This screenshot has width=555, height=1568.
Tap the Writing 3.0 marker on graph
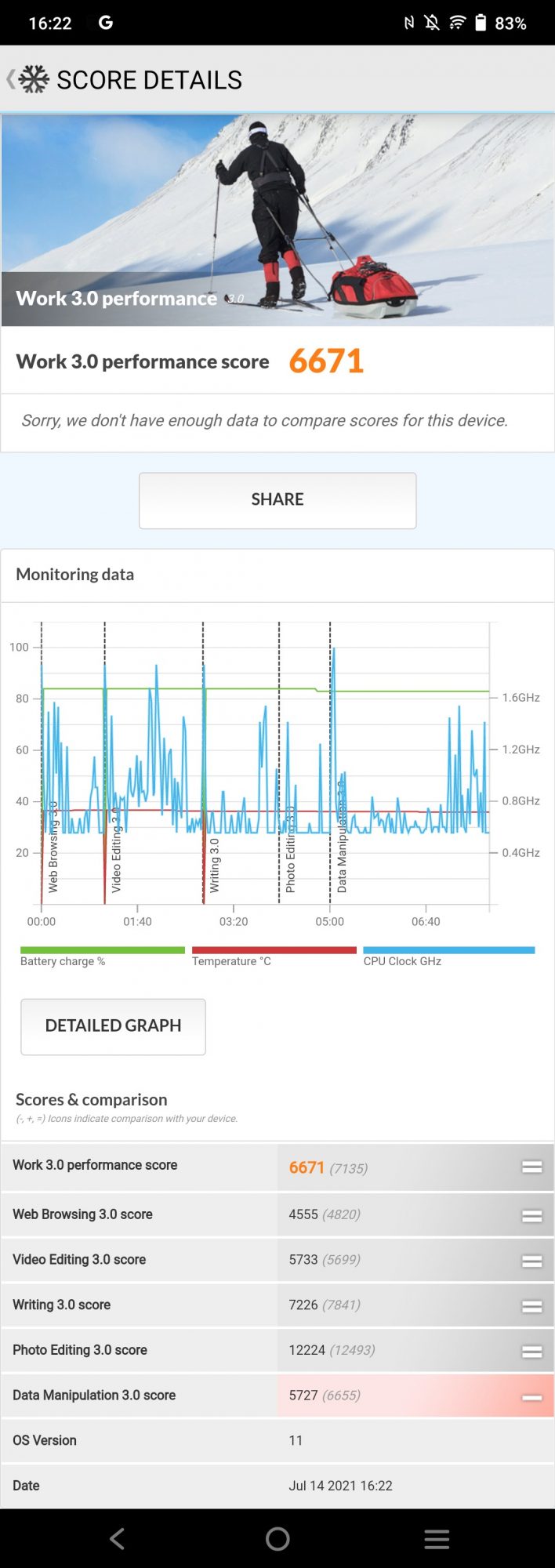point(214,865)
